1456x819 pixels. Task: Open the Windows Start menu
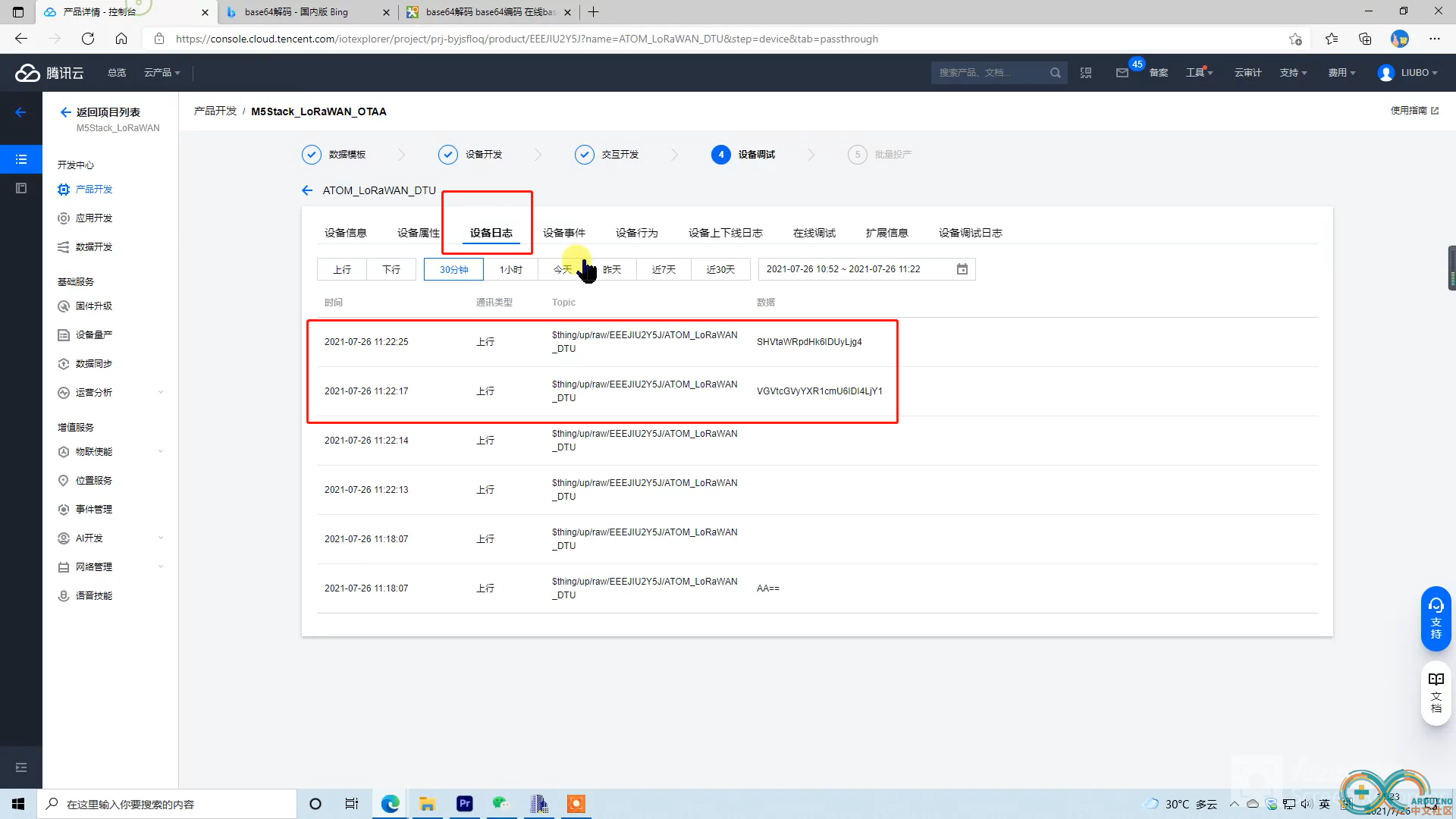18,804
